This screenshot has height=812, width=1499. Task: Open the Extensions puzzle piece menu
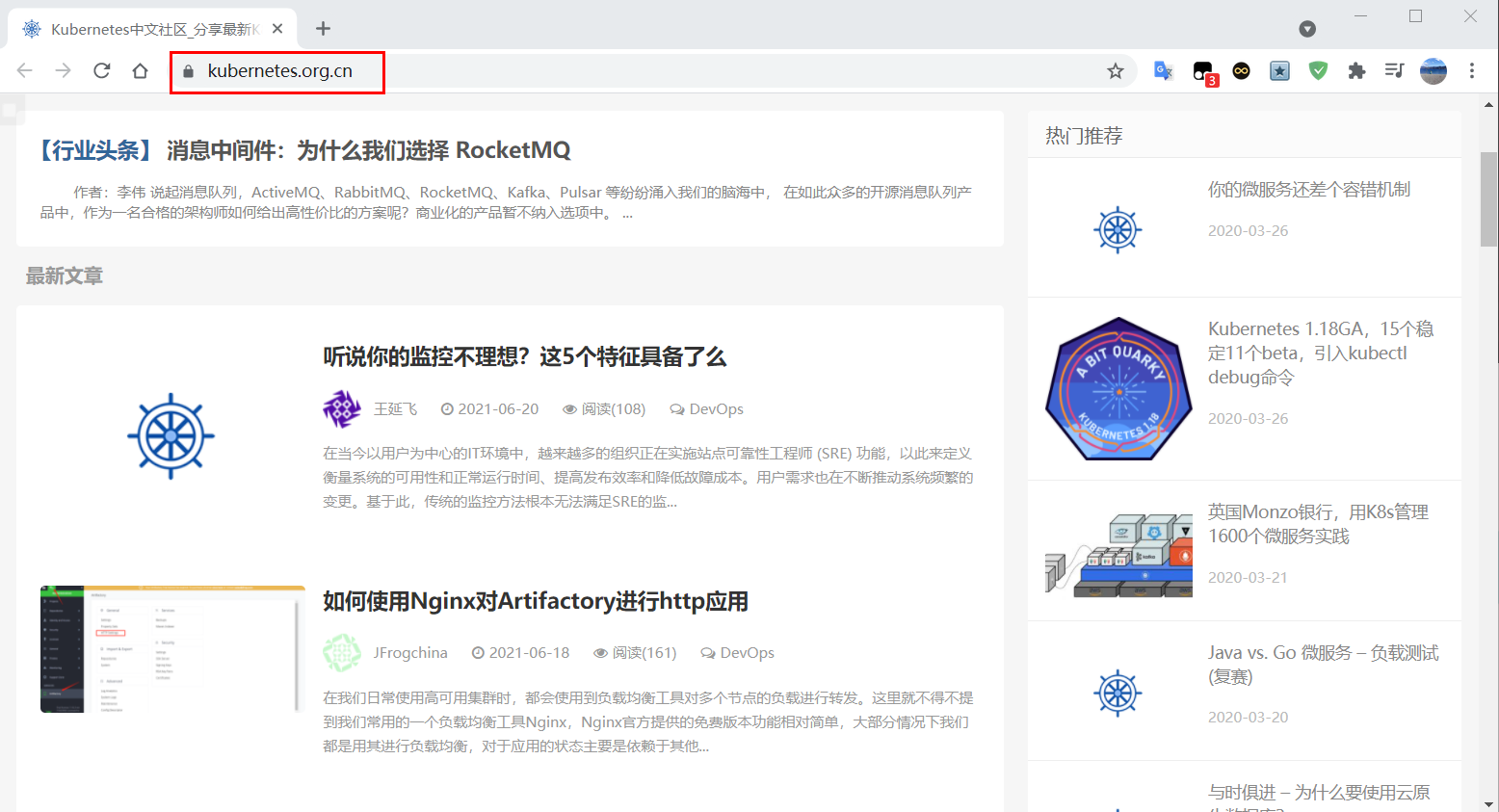(1356, 70)
